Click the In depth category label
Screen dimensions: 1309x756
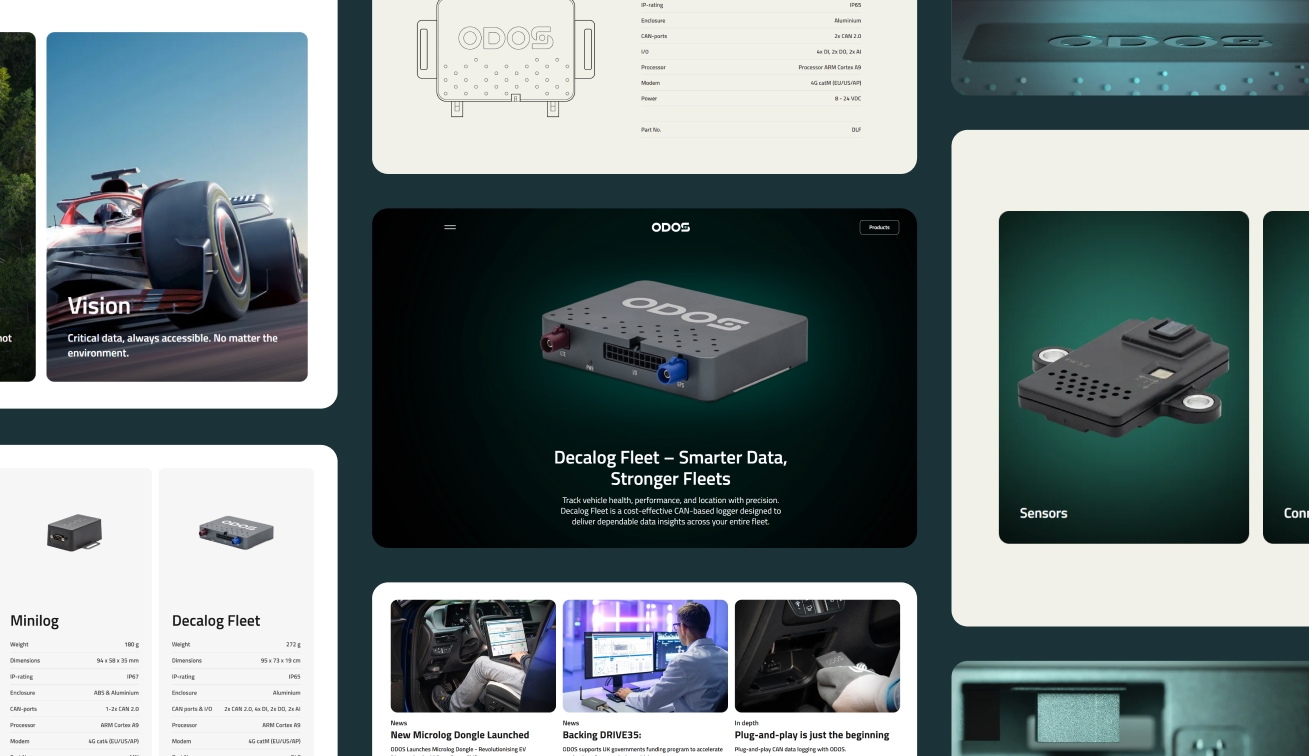(748, 722)
